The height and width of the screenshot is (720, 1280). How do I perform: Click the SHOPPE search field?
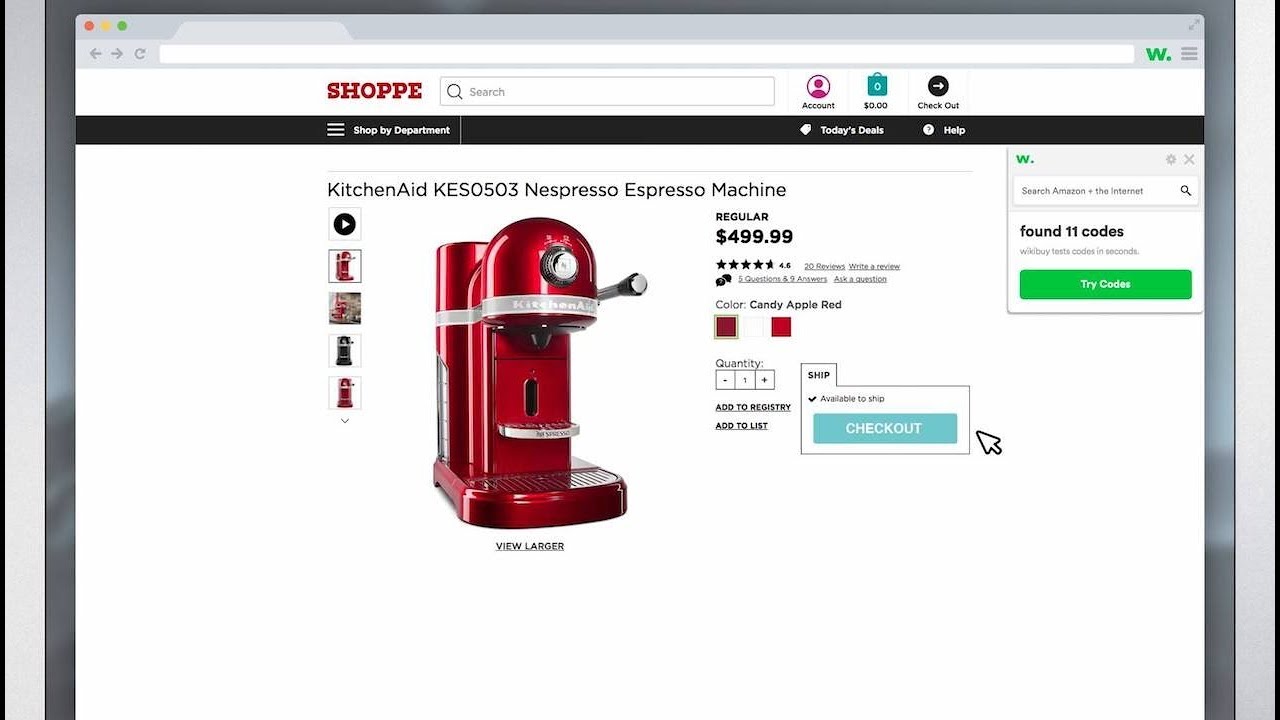pos(607,92)
